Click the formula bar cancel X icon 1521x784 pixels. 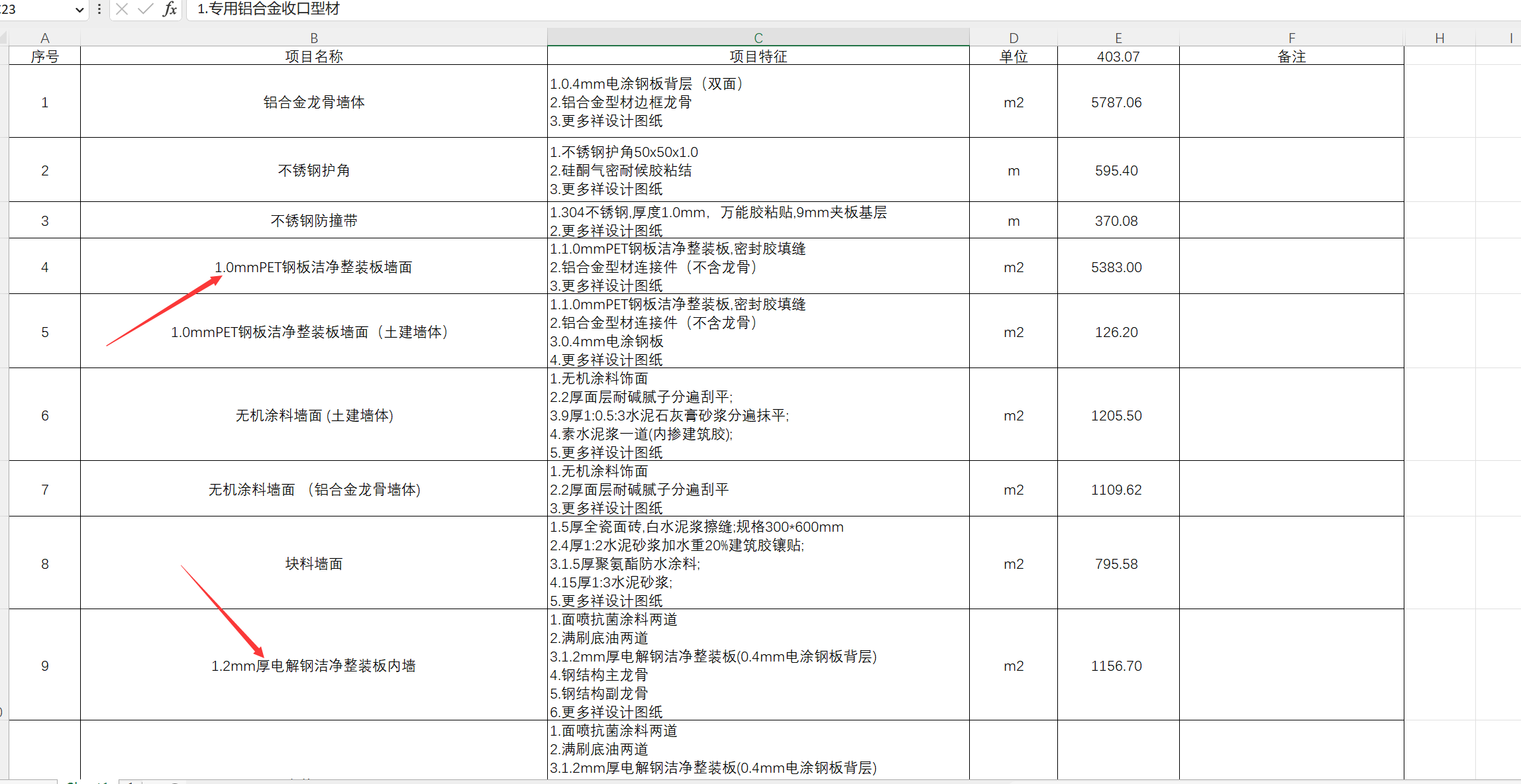(x=122, y=9)
